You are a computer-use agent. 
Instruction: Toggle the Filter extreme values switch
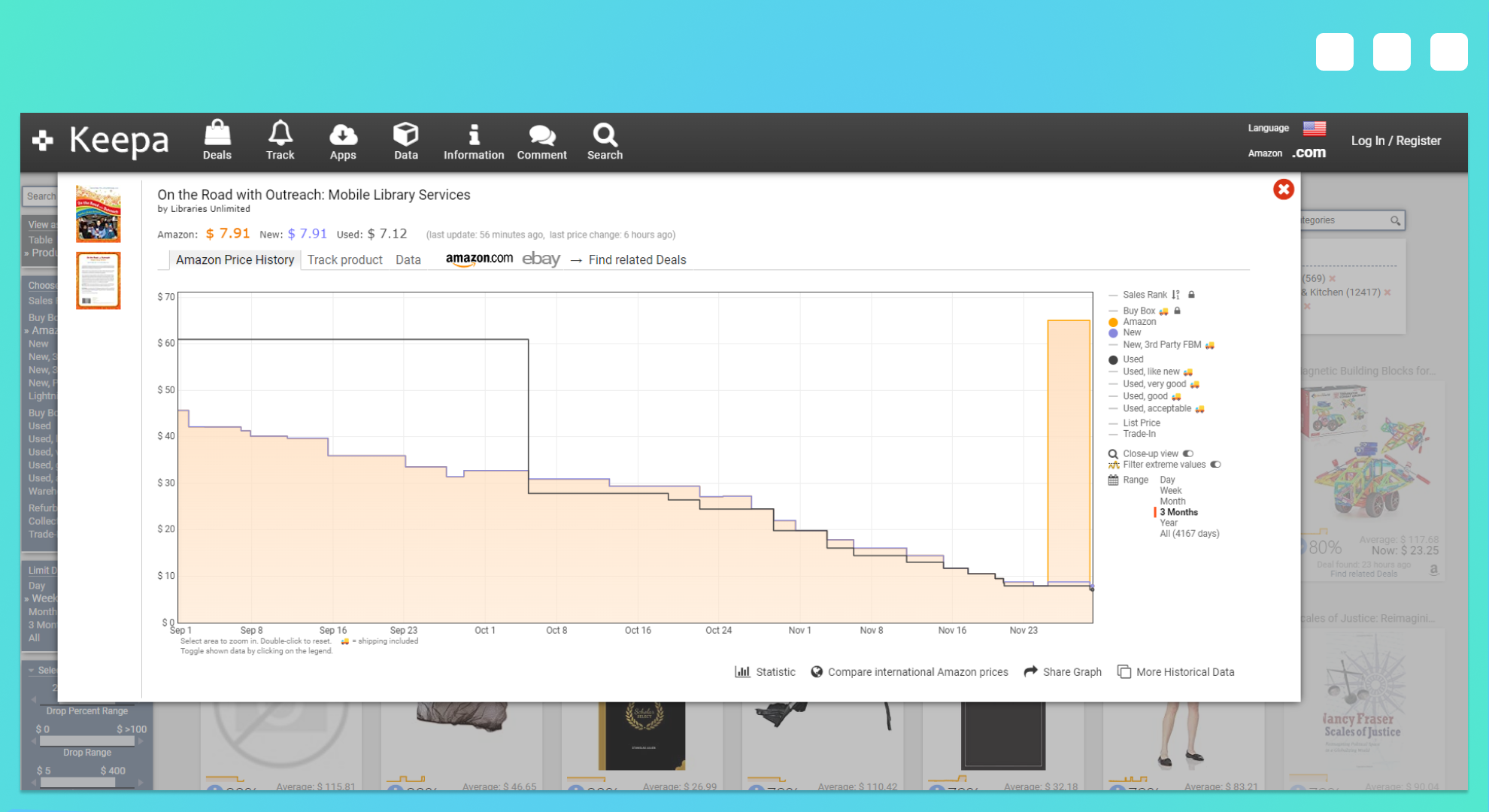coord(1215,465)
